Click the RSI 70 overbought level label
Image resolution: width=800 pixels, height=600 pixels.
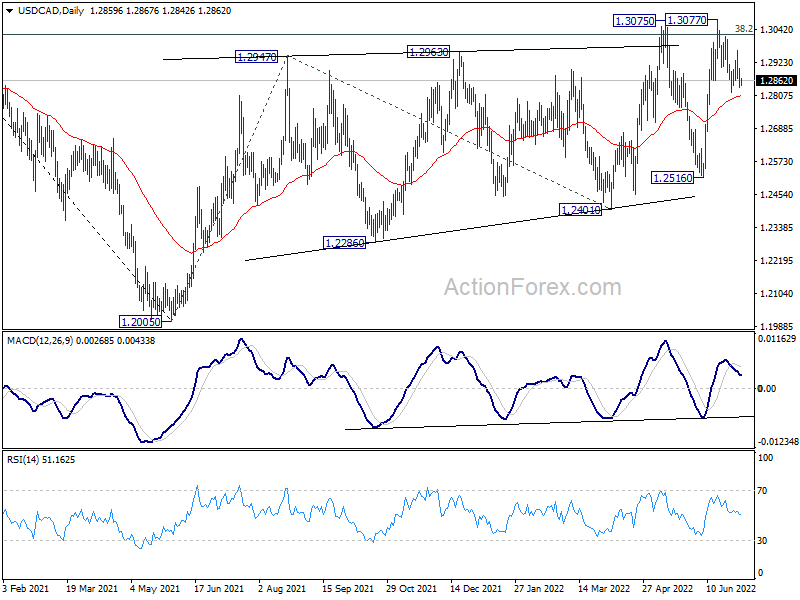click(762, 491)
